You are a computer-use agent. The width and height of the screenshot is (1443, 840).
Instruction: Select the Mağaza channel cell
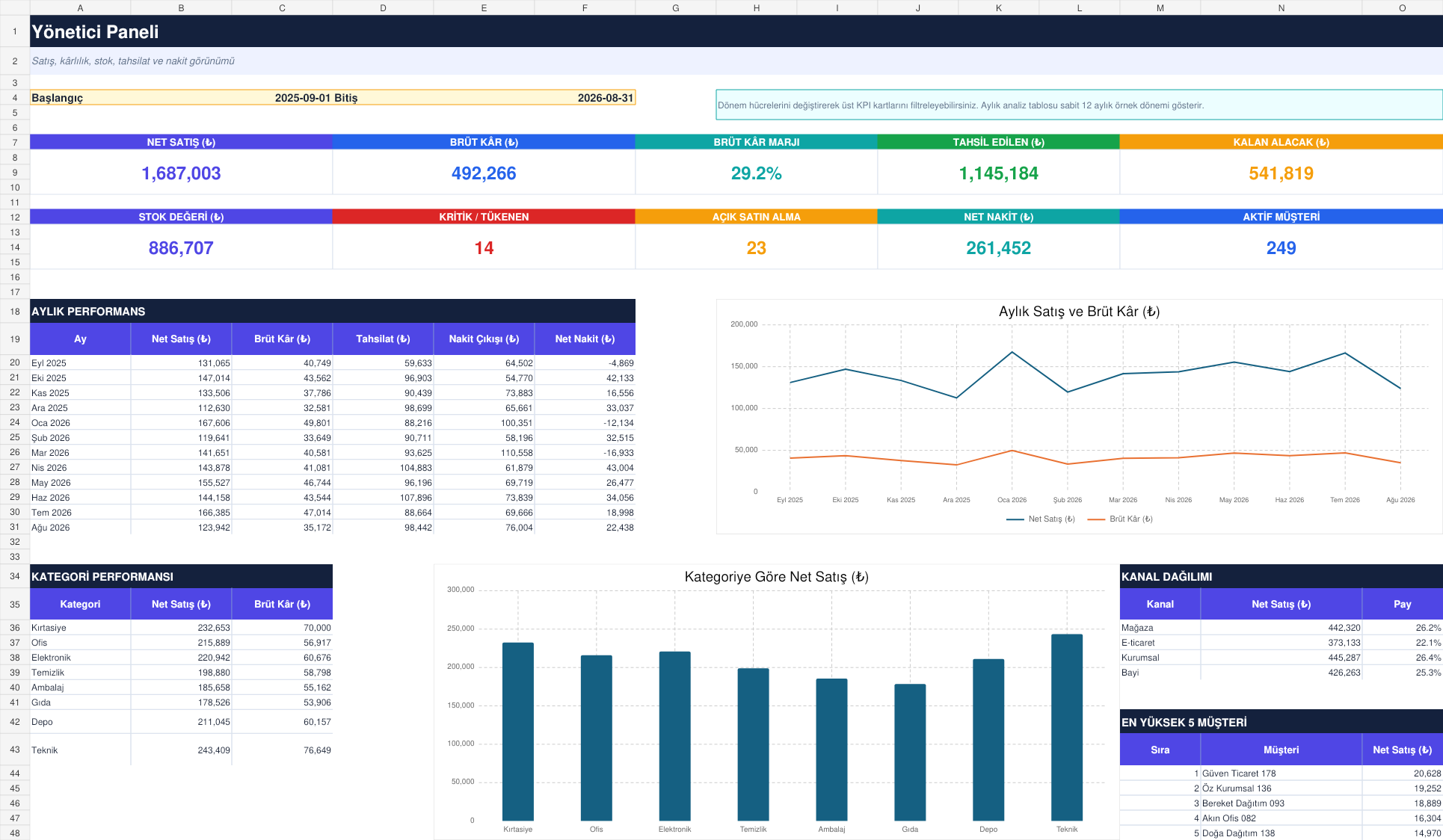click(x=1160, y=628)
